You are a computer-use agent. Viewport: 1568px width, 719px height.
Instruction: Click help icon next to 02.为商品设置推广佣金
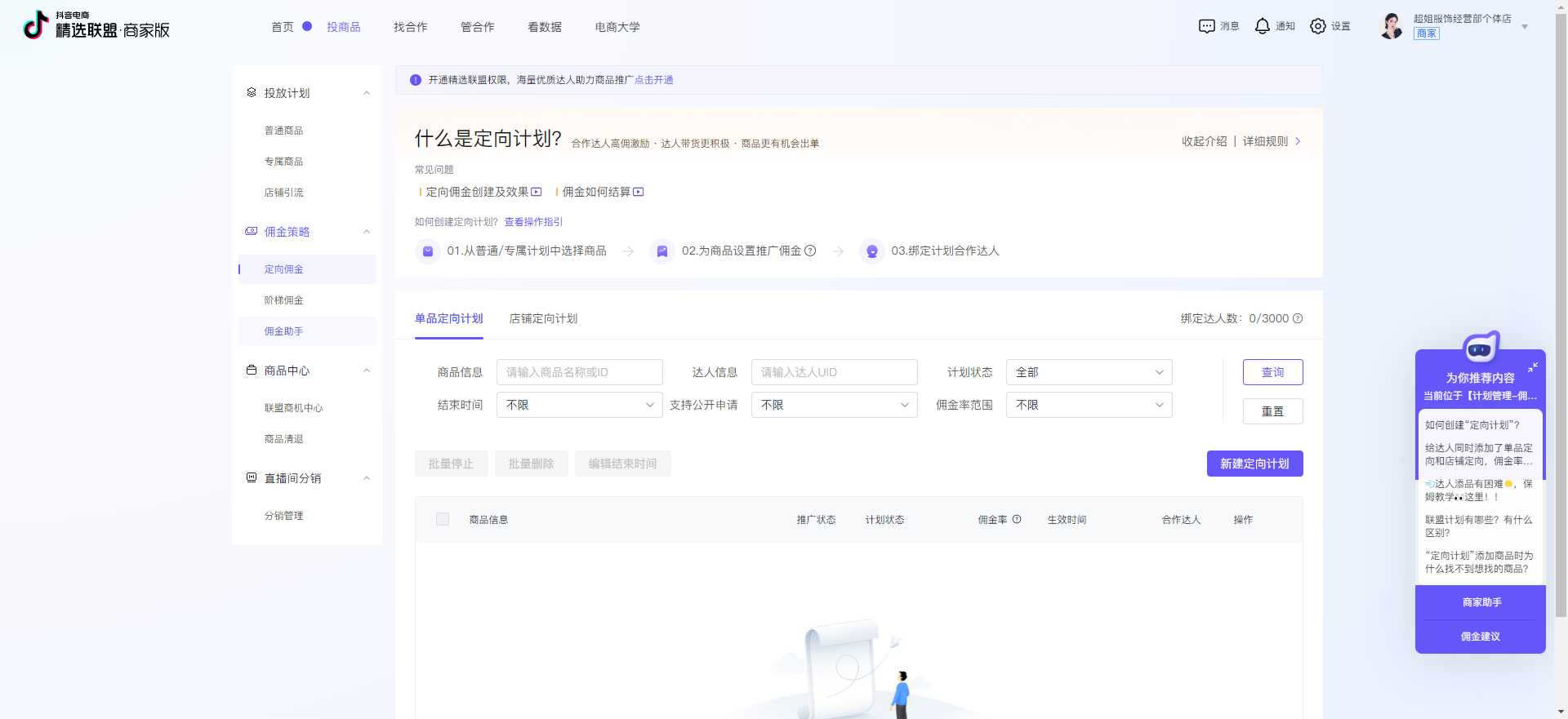pyautogui.click(x=810, y=251)
